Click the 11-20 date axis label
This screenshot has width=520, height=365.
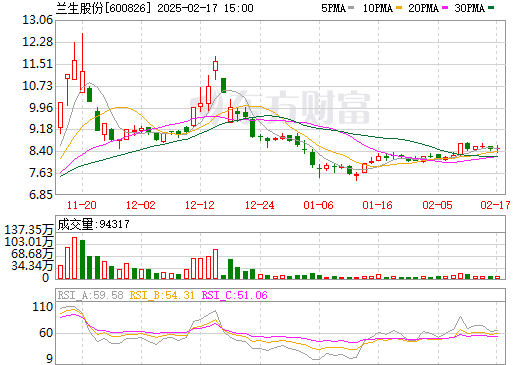(82, 205)
